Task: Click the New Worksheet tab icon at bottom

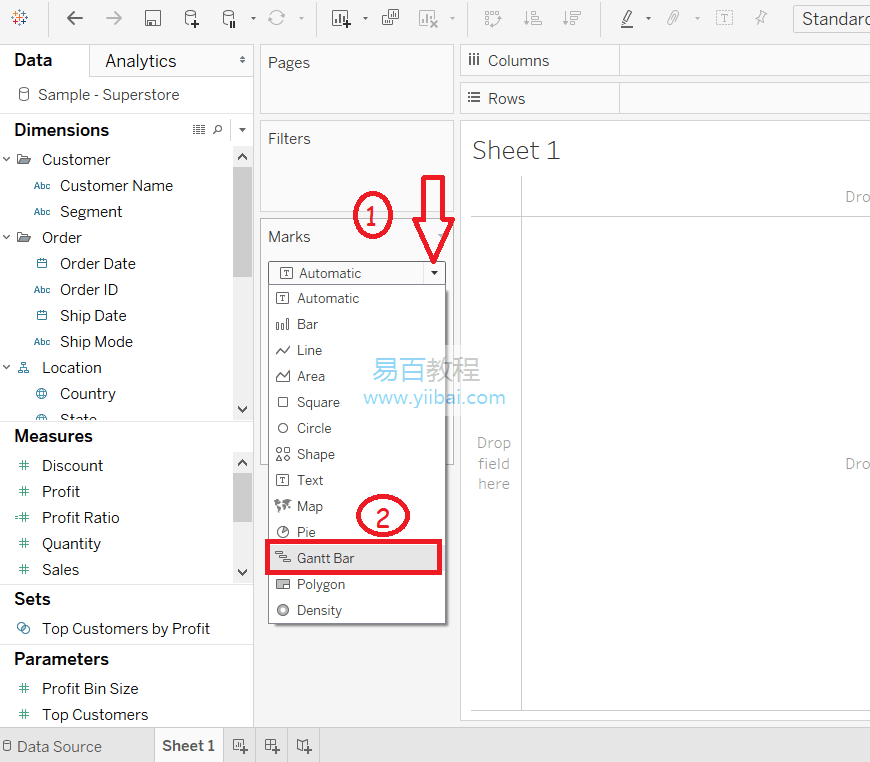Action: (x=240, y=745)
